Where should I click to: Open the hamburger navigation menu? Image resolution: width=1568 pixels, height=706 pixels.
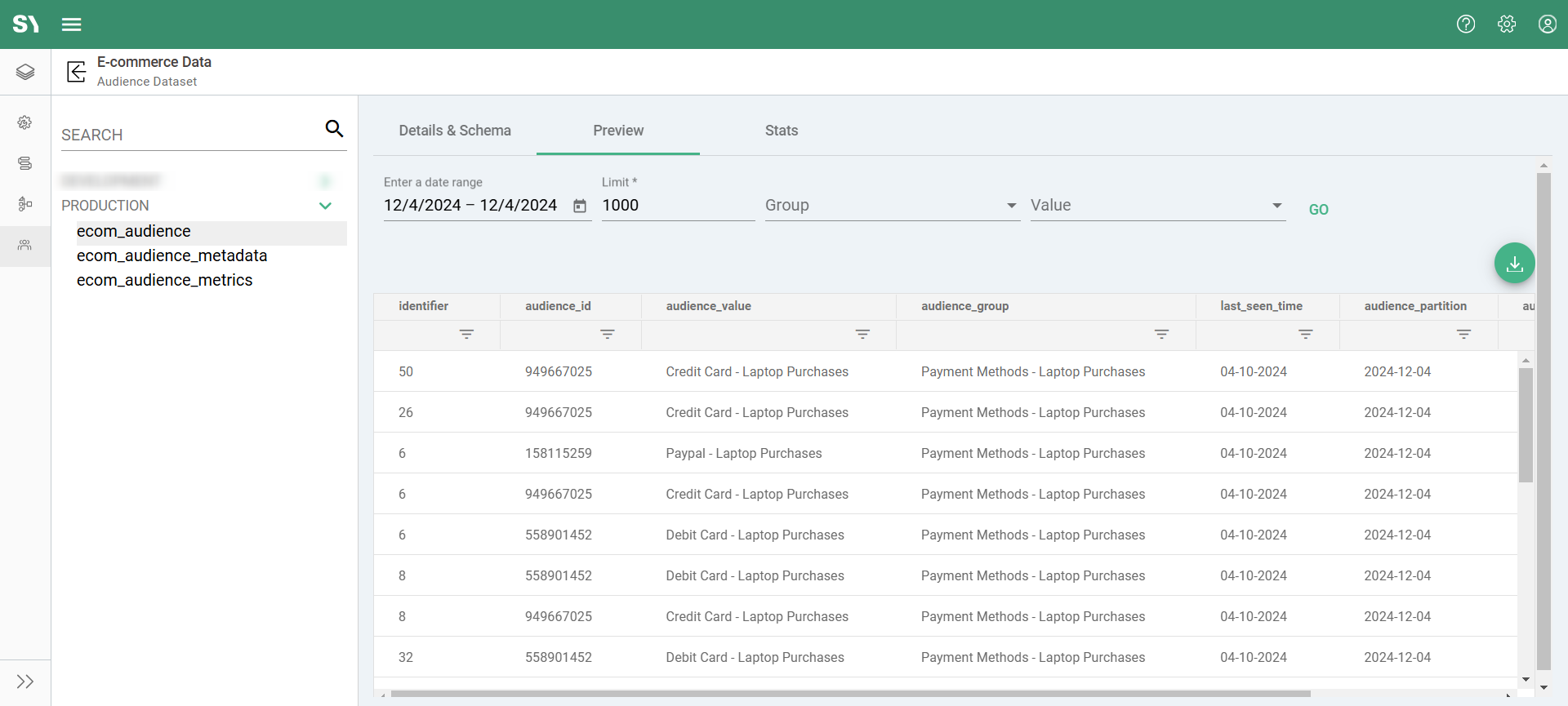(x=72, y=24)
